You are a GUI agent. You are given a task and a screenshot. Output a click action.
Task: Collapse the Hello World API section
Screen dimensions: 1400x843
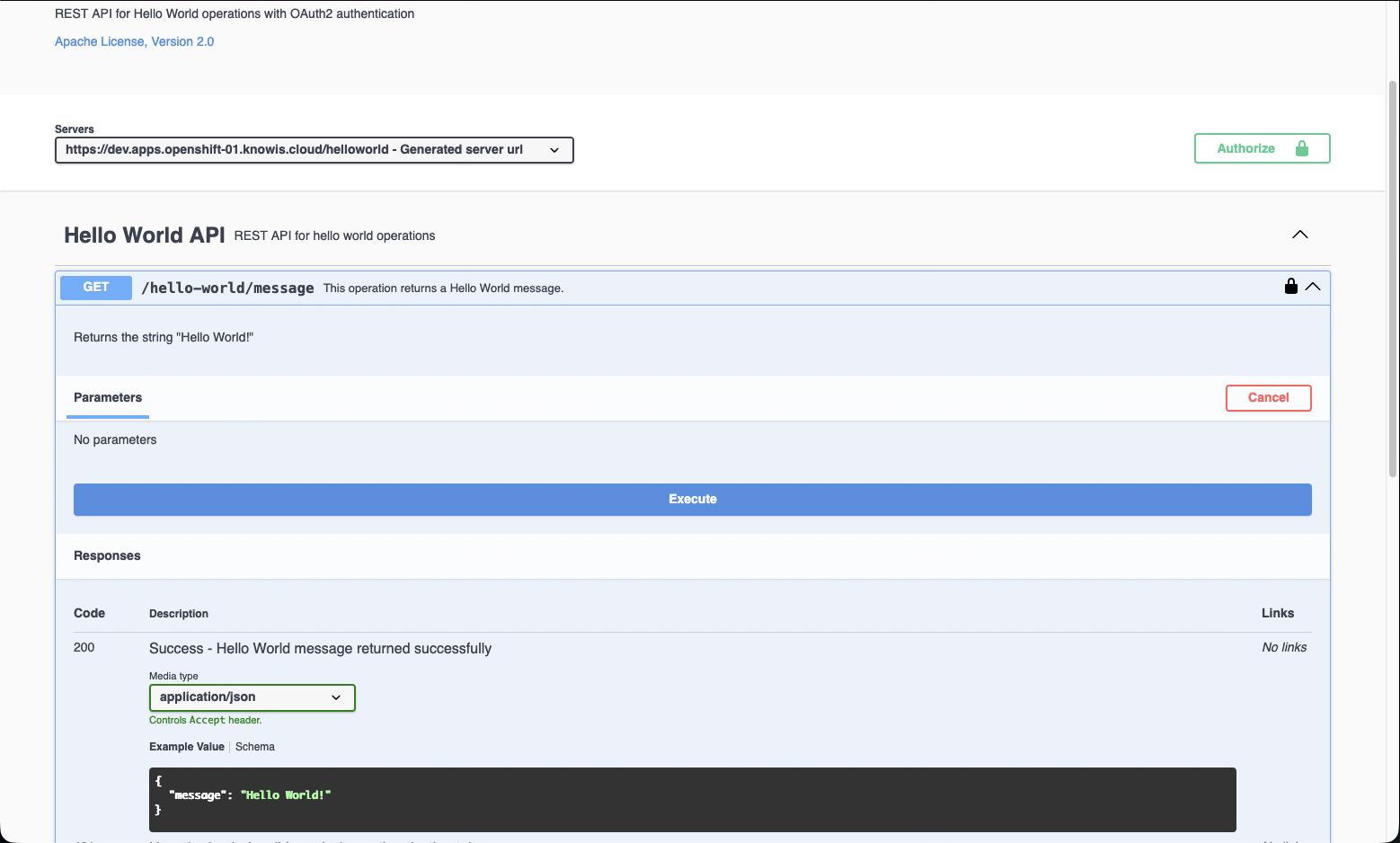(x=1300, y=235)
